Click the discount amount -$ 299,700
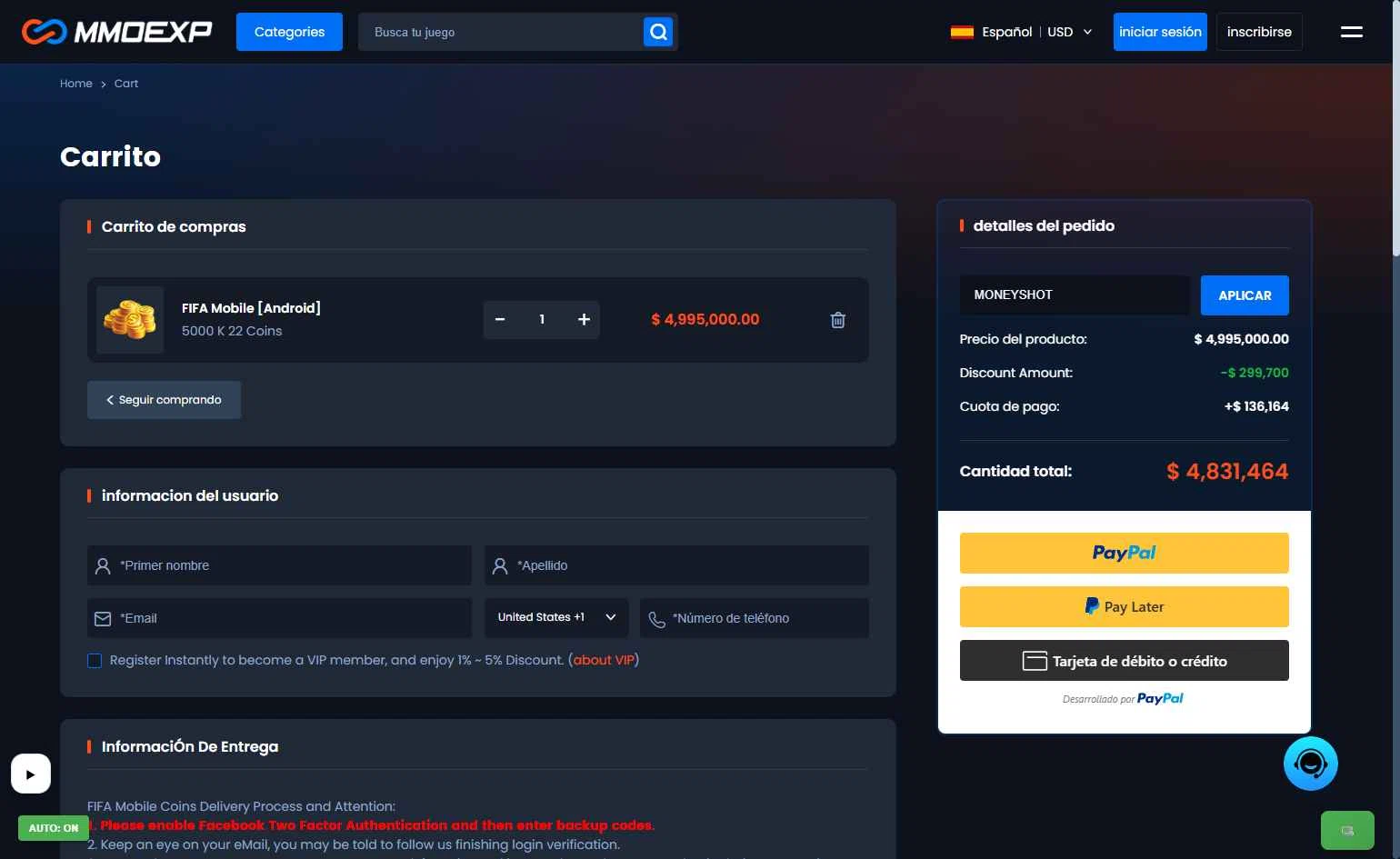The height and width of the screenshot is (859, 1400). tap(1255, 373)
